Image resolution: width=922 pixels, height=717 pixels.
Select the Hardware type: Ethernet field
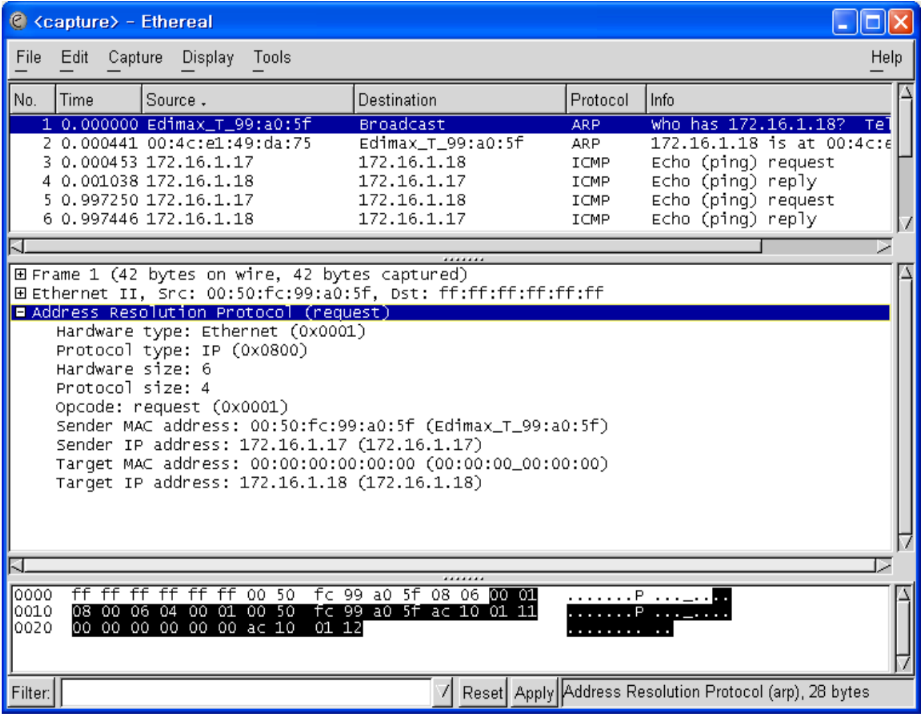click(211, 331)
